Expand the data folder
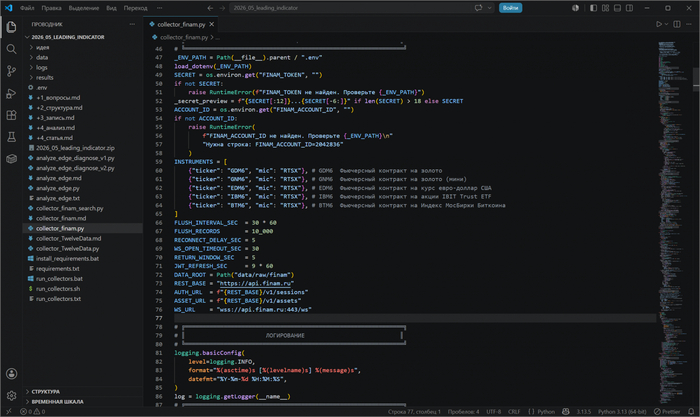This screenshot has width=700, height=417. tap(40, 57)
